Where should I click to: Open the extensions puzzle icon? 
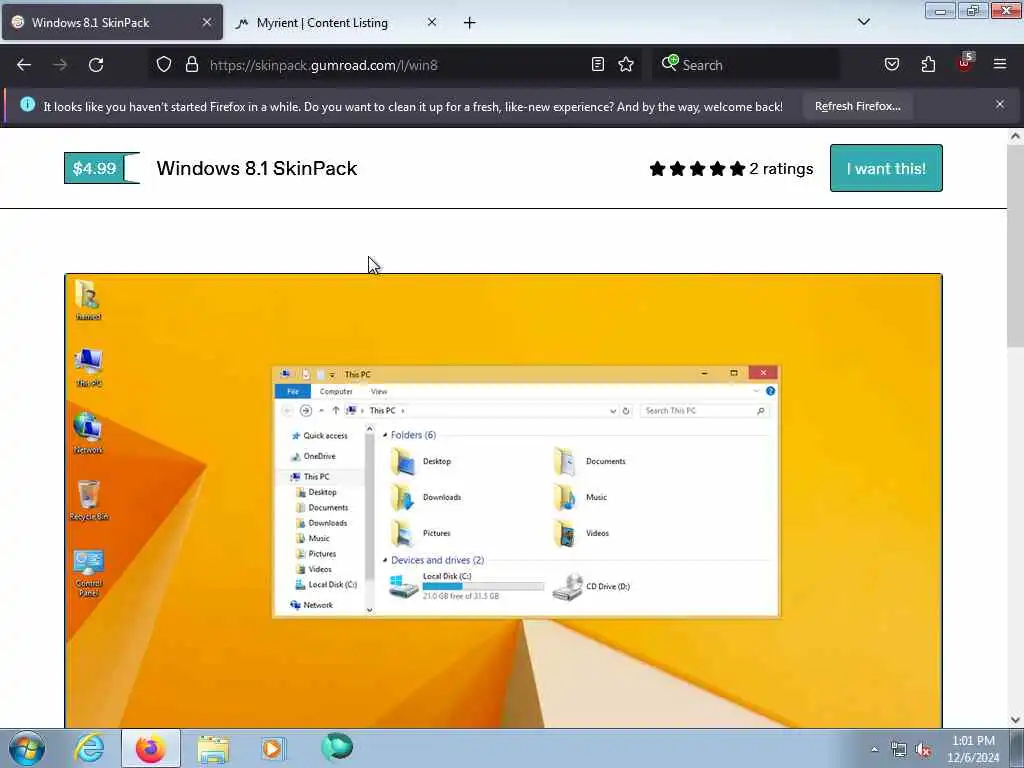(928, 65)
